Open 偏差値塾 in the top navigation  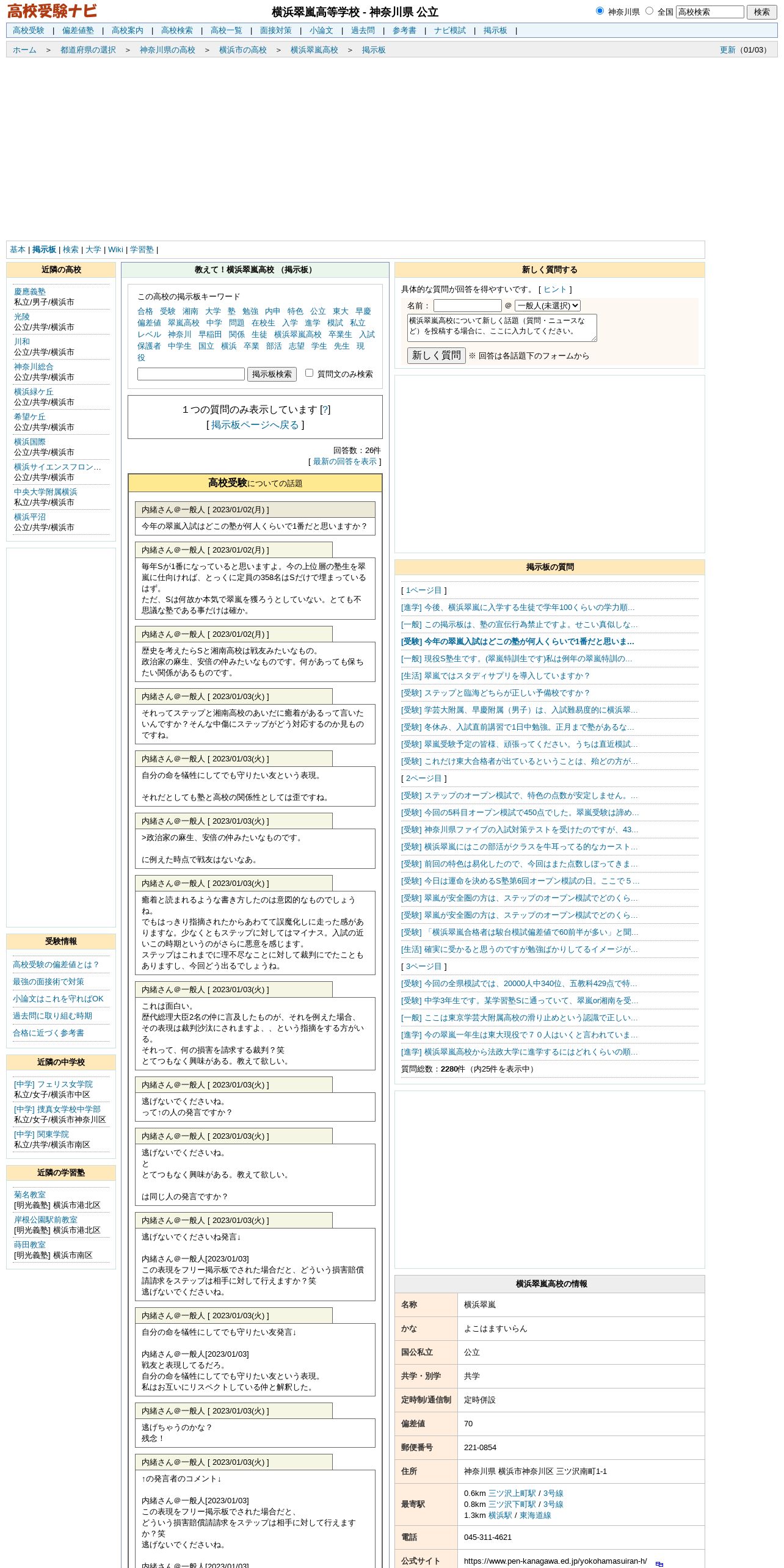pos(78,31)
